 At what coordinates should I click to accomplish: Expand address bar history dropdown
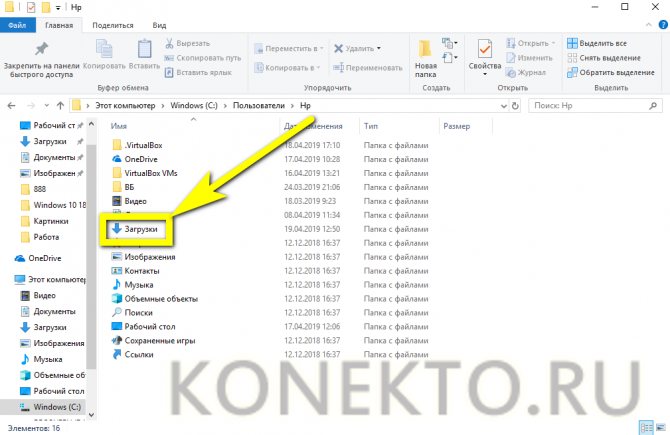(x=504, y=106)
